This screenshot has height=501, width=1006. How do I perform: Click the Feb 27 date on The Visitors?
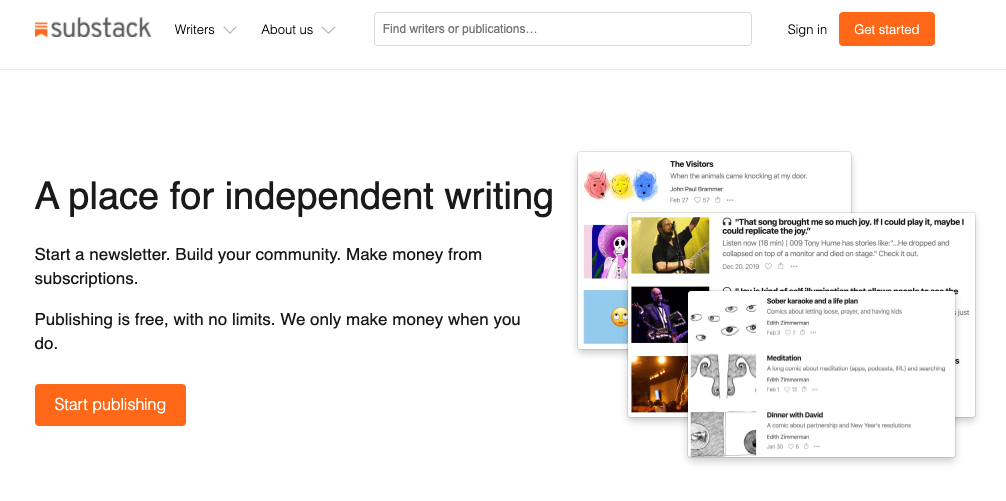679,200
